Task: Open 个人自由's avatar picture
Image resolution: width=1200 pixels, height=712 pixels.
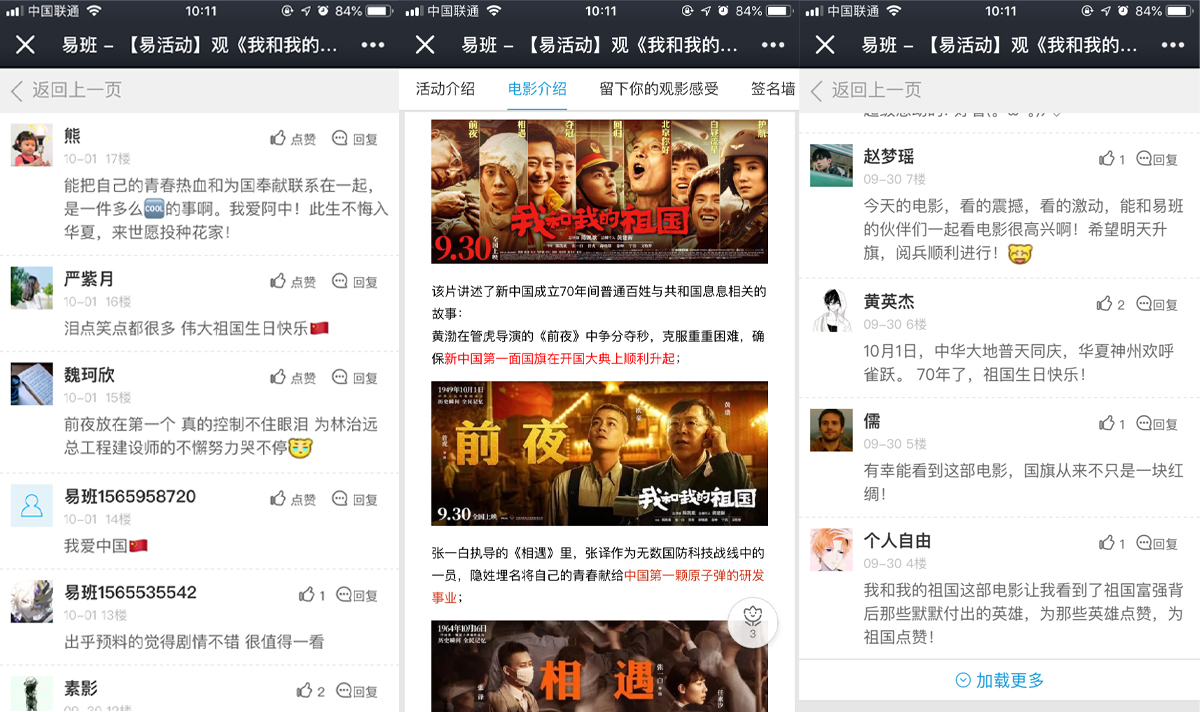Action: [831, 550]
